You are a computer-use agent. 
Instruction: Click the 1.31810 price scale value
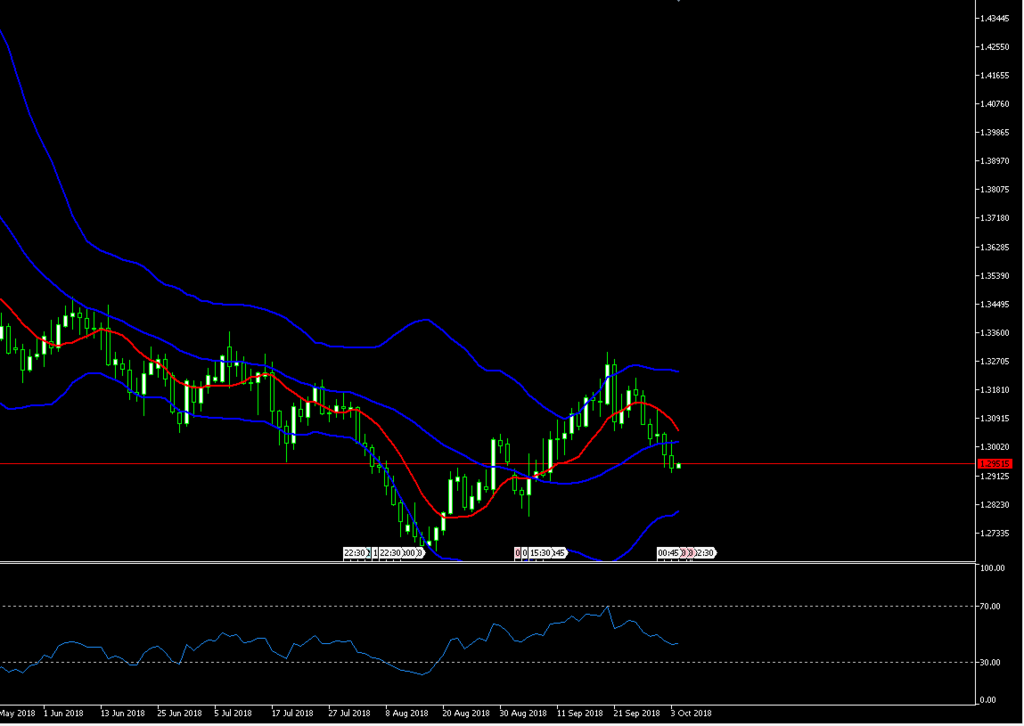(995, 390)
